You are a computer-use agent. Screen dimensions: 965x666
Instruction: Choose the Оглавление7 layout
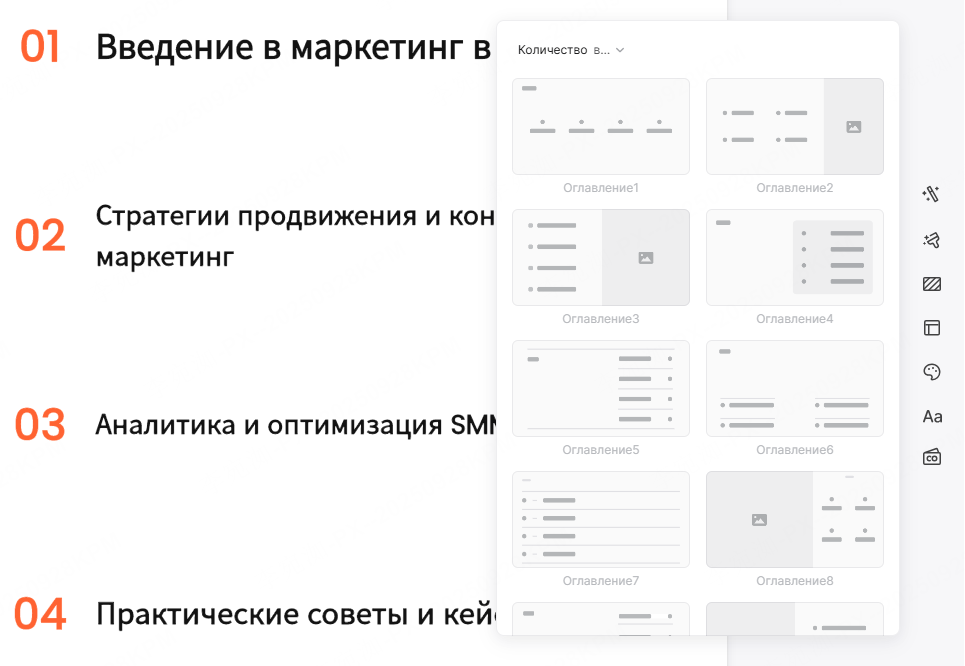click(x=600, y=519)
